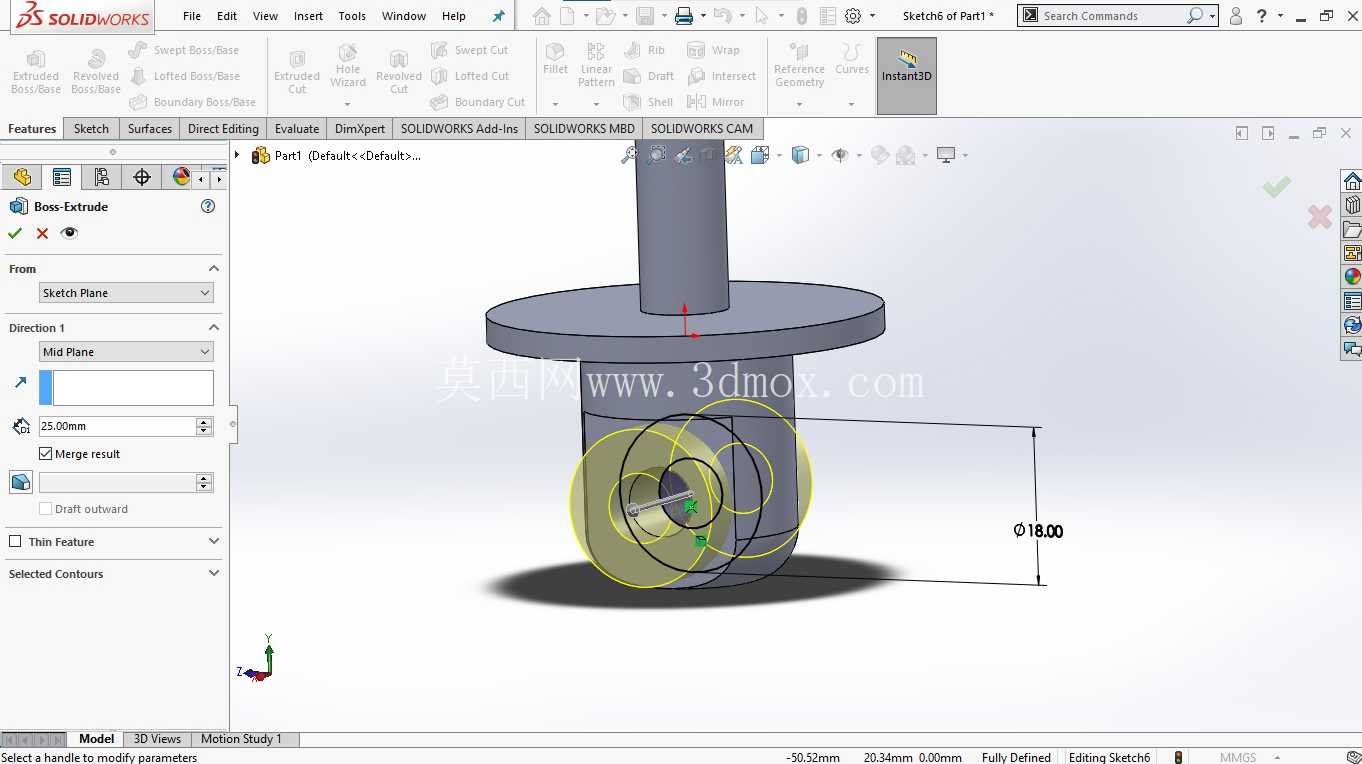The height and width of the screenshot is (764, 1362).
Task: Pin the menu bar pushpin
Action: [499, 16]
